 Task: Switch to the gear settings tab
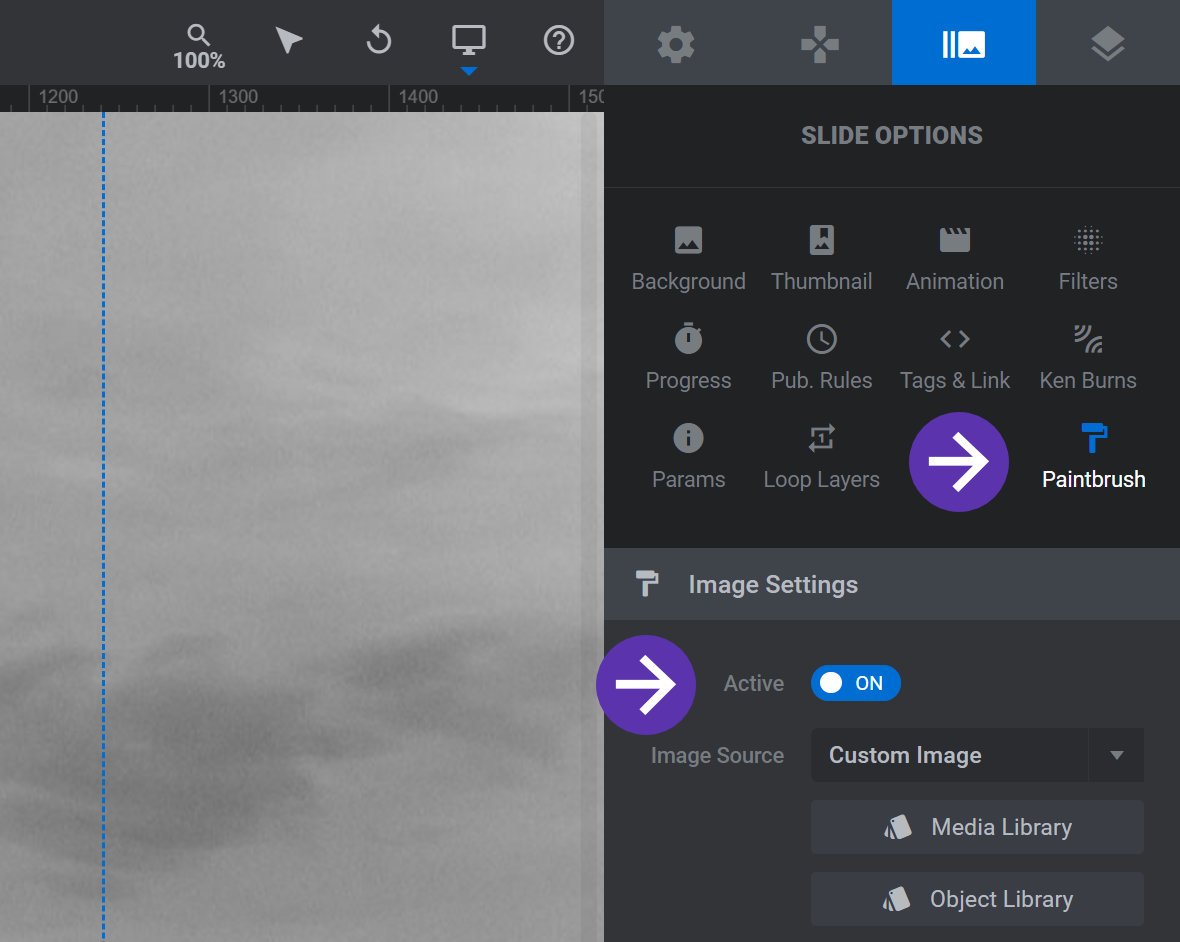(676, 44)
